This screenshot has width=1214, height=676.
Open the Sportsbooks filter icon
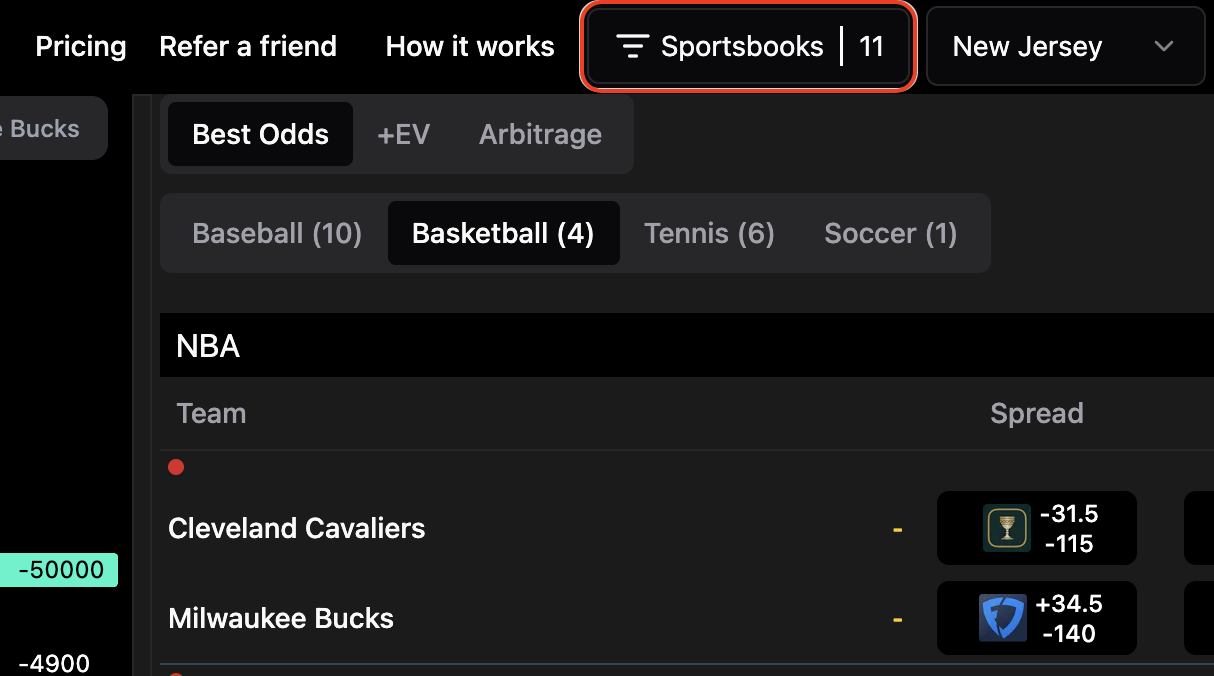point(633,47)
